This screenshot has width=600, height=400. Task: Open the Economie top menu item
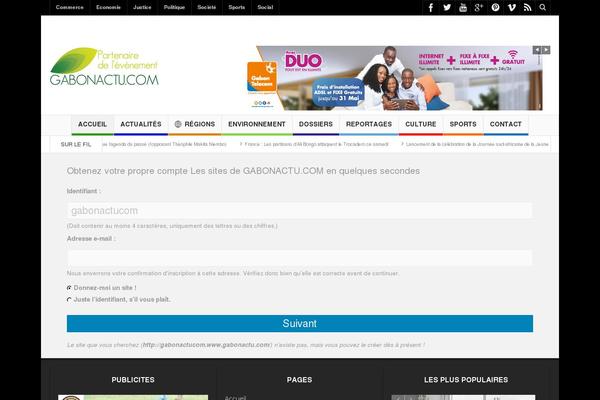108,7
